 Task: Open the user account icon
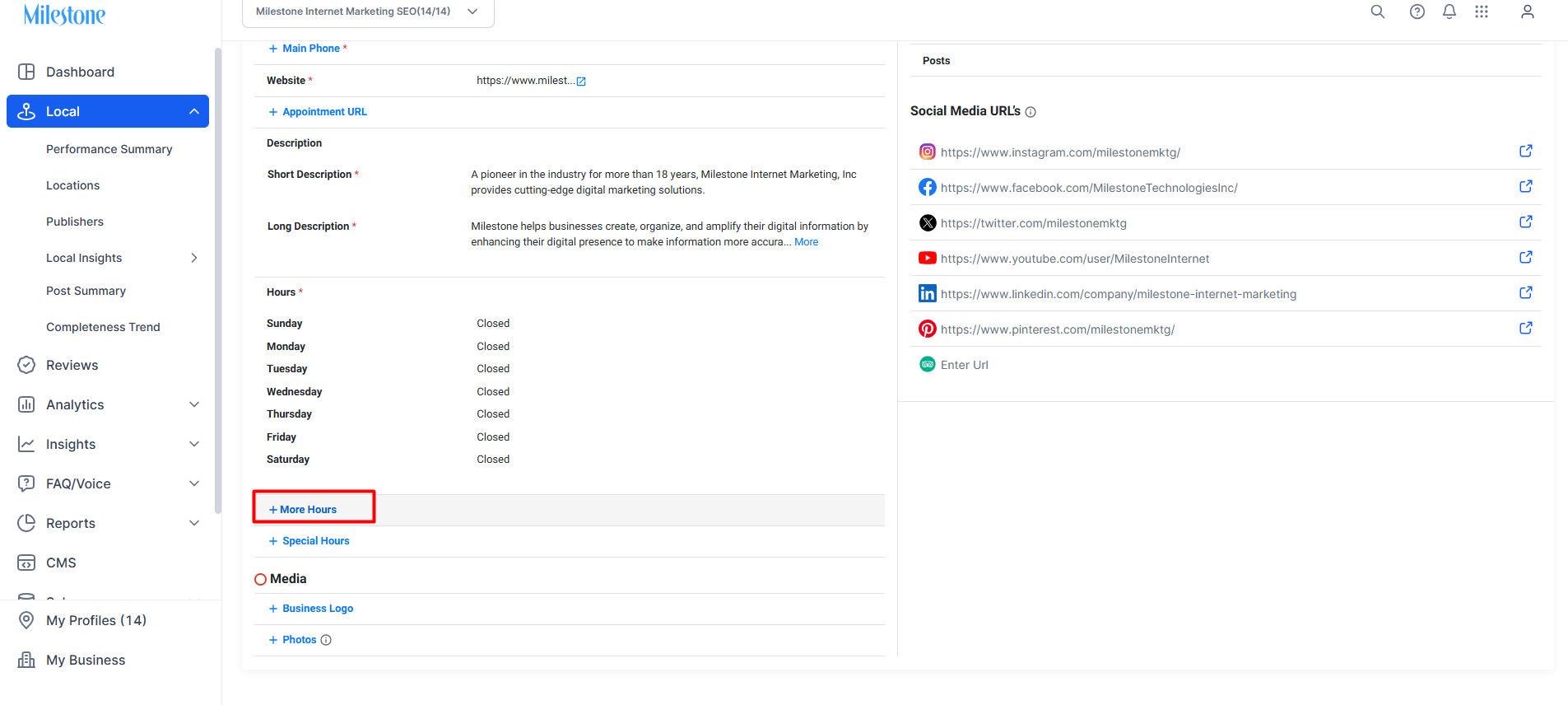[1528, 12]
